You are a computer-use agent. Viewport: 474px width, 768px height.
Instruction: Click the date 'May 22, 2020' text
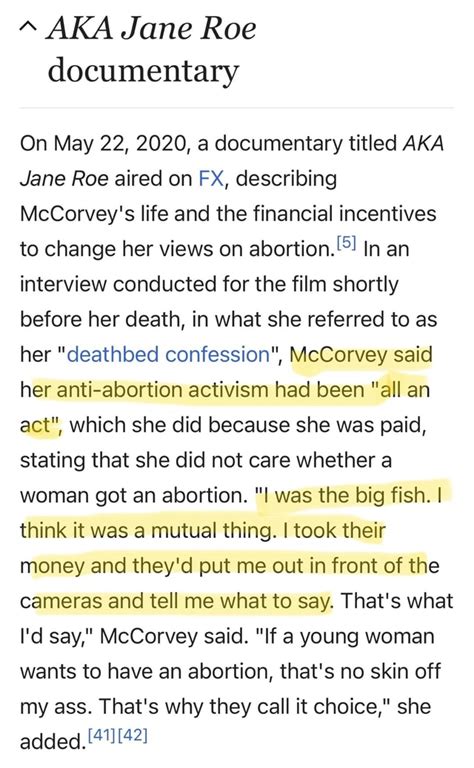119,144
